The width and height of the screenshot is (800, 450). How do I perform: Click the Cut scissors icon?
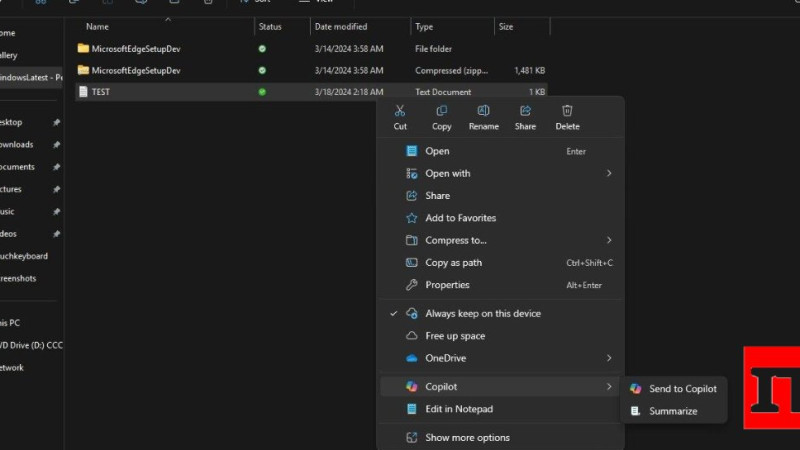pos(400,111)
